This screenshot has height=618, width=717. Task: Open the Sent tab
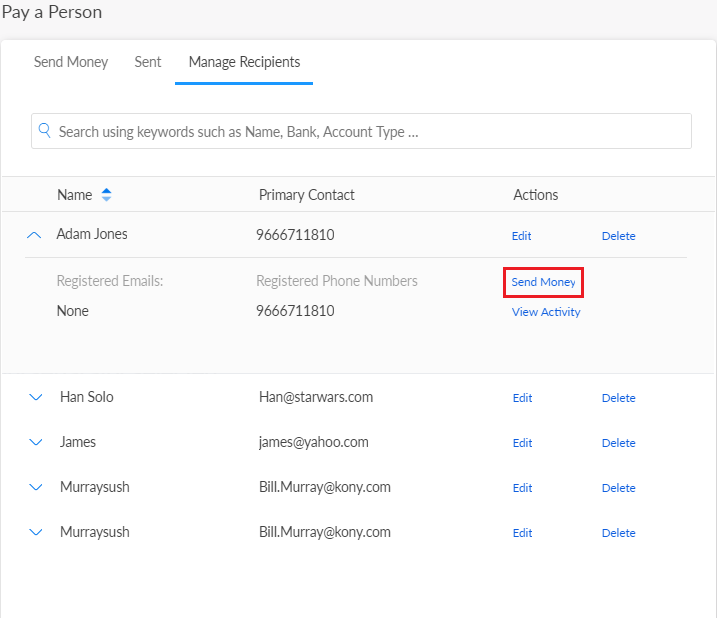click(x=148, y=62)
